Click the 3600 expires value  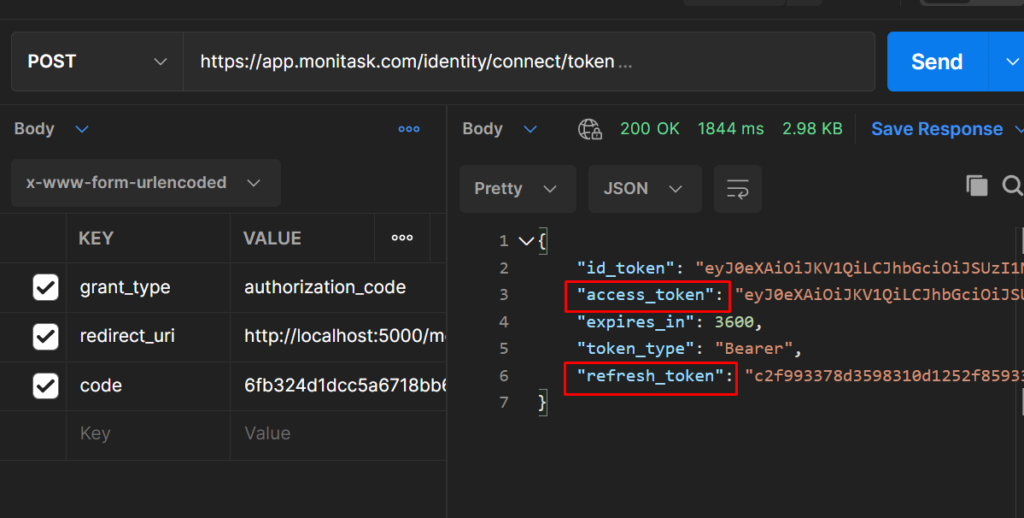click(734, 322)
